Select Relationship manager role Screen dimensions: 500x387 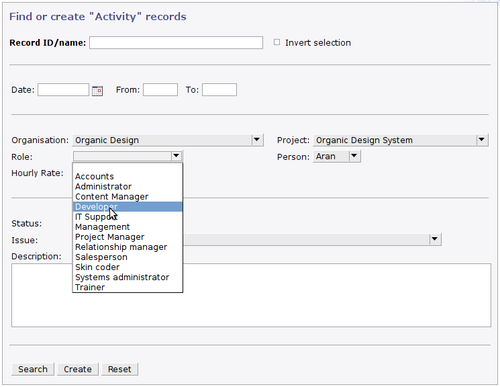127,247
